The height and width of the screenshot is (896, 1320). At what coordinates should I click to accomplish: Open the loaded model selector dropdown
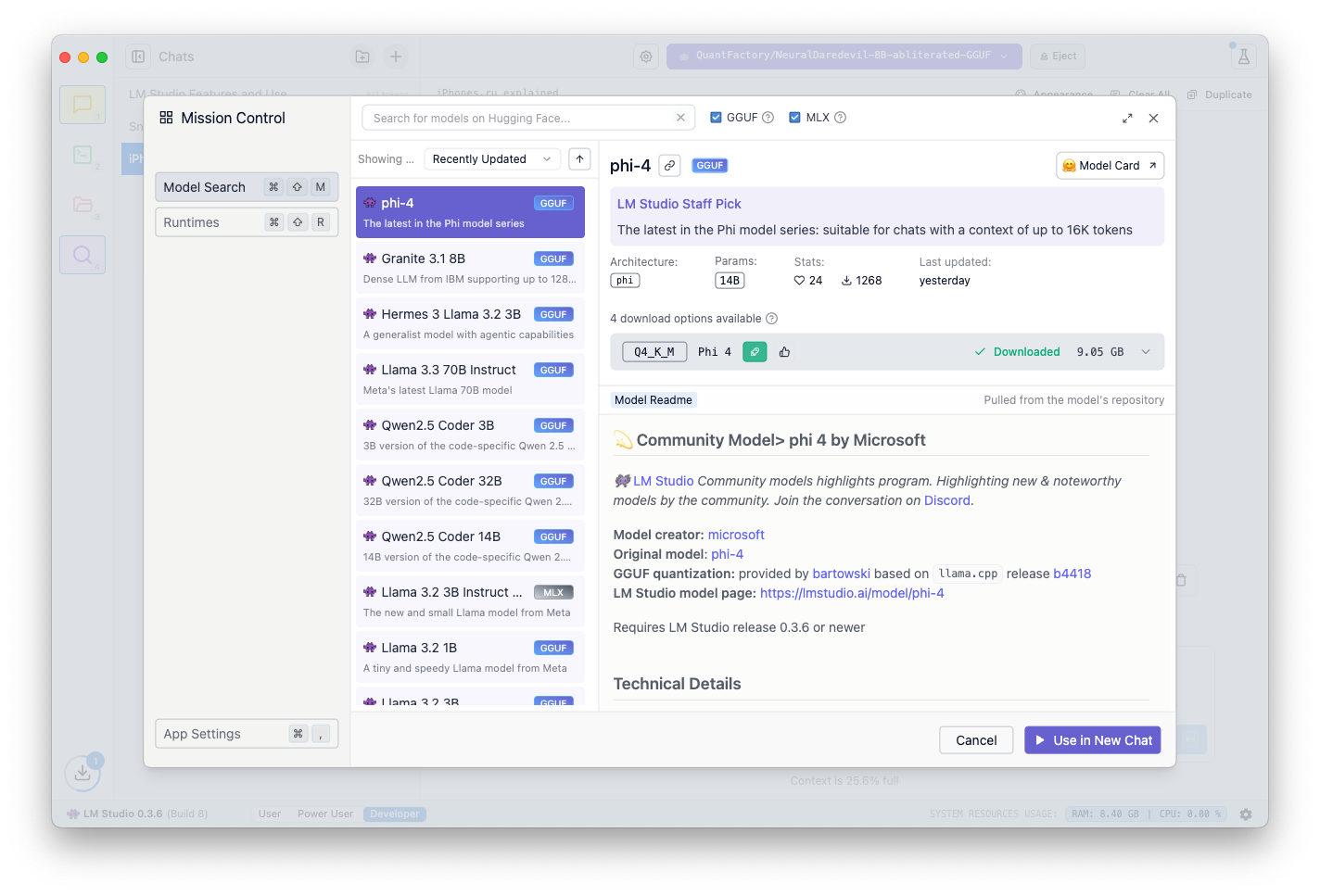(844, 57)
